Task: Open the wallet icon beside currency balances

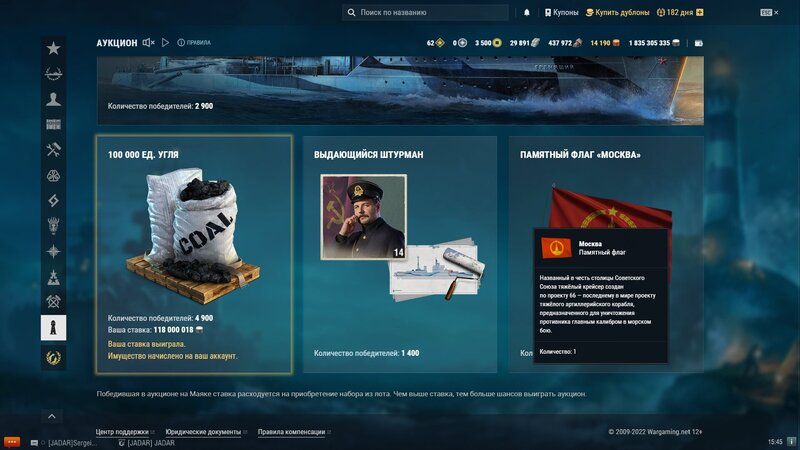Action: coord(699,43)
